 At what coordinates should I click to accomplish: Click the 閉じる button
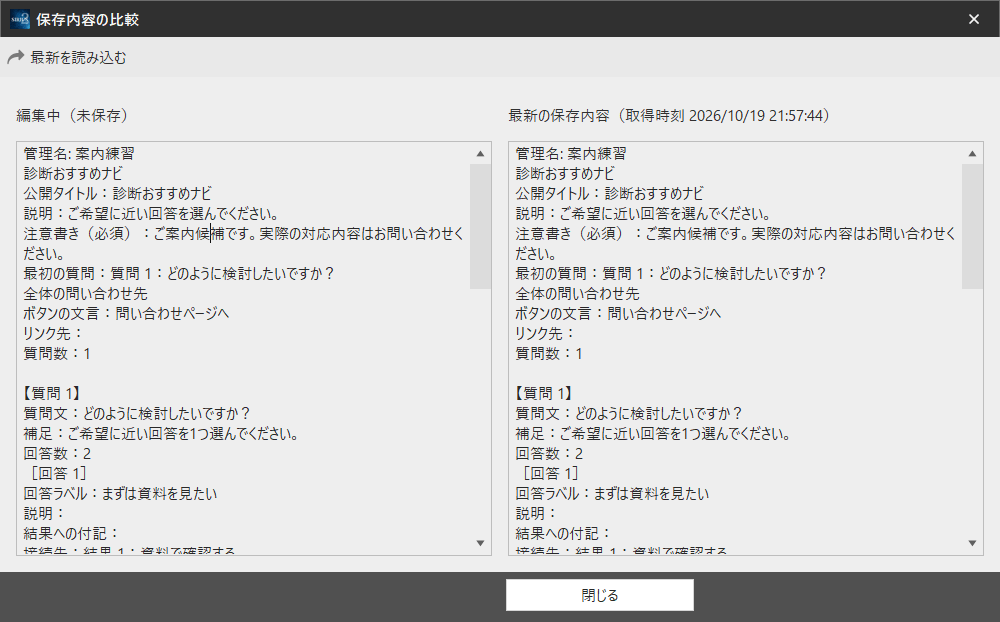tap(599, 595)
